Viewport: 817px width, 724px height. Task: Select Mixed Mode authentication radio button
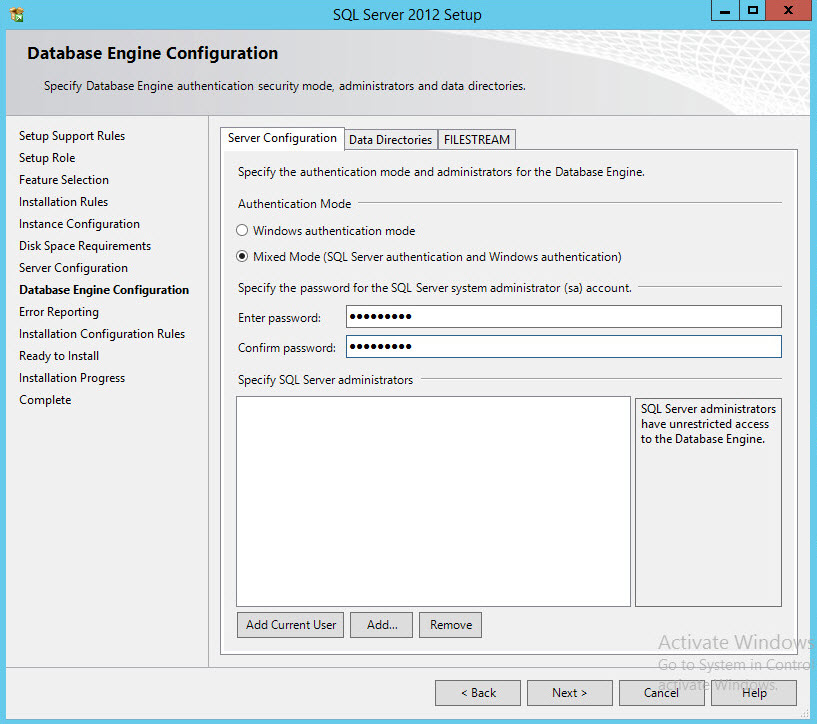pos(242,257)
